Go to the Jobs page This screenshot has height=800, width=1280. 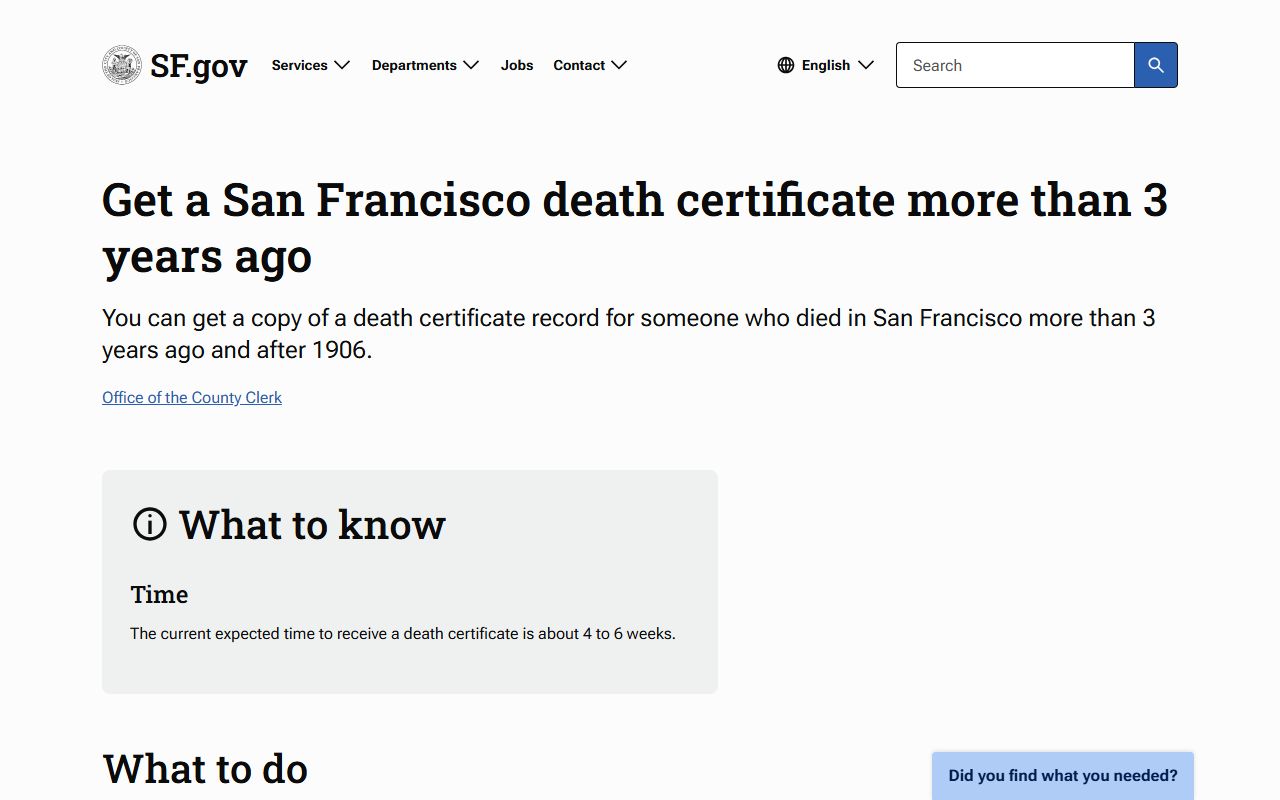coord(517,65)
